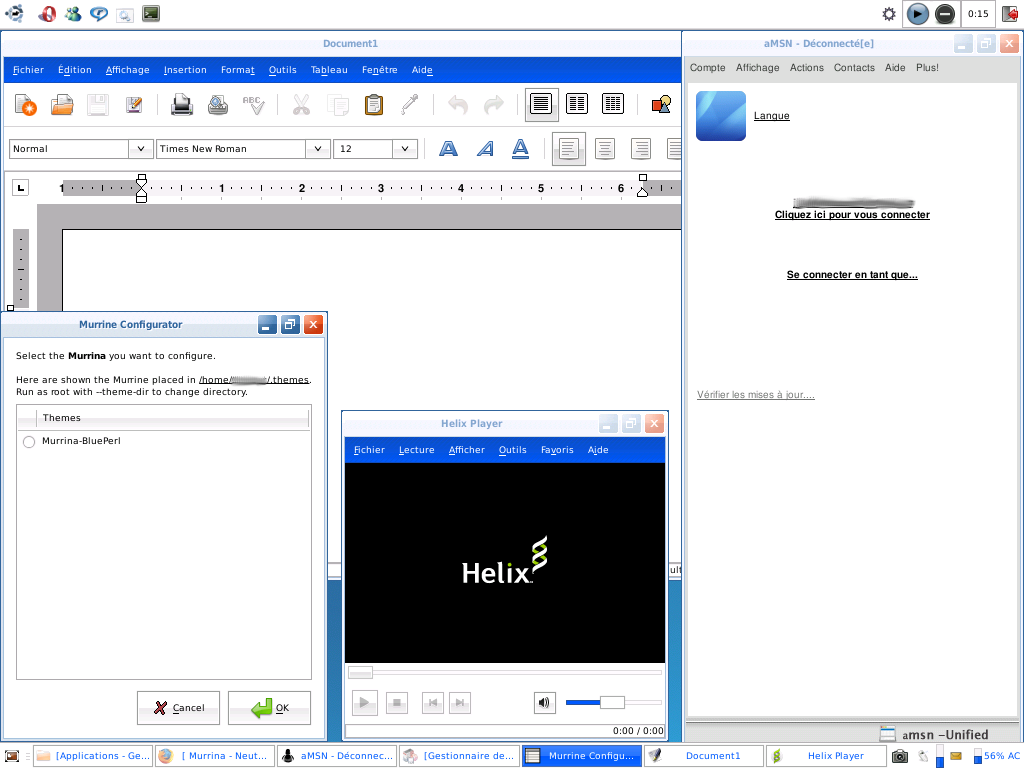Redo the action in Document1
The image size is (1024, 768).
click(494, 104)
